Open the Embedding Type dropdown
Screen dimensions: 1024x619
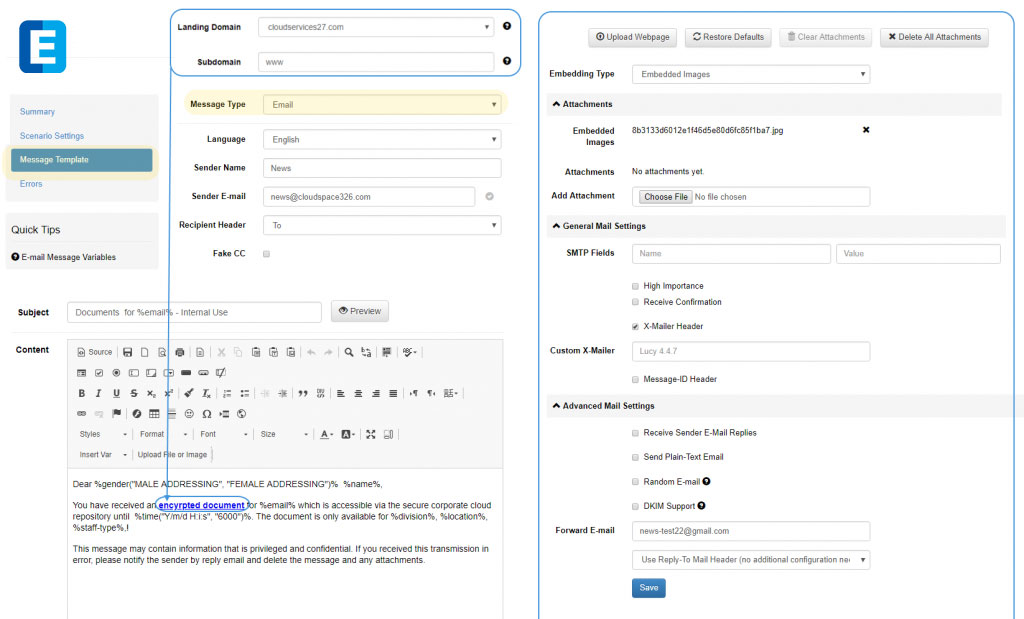tap(750, 74)
